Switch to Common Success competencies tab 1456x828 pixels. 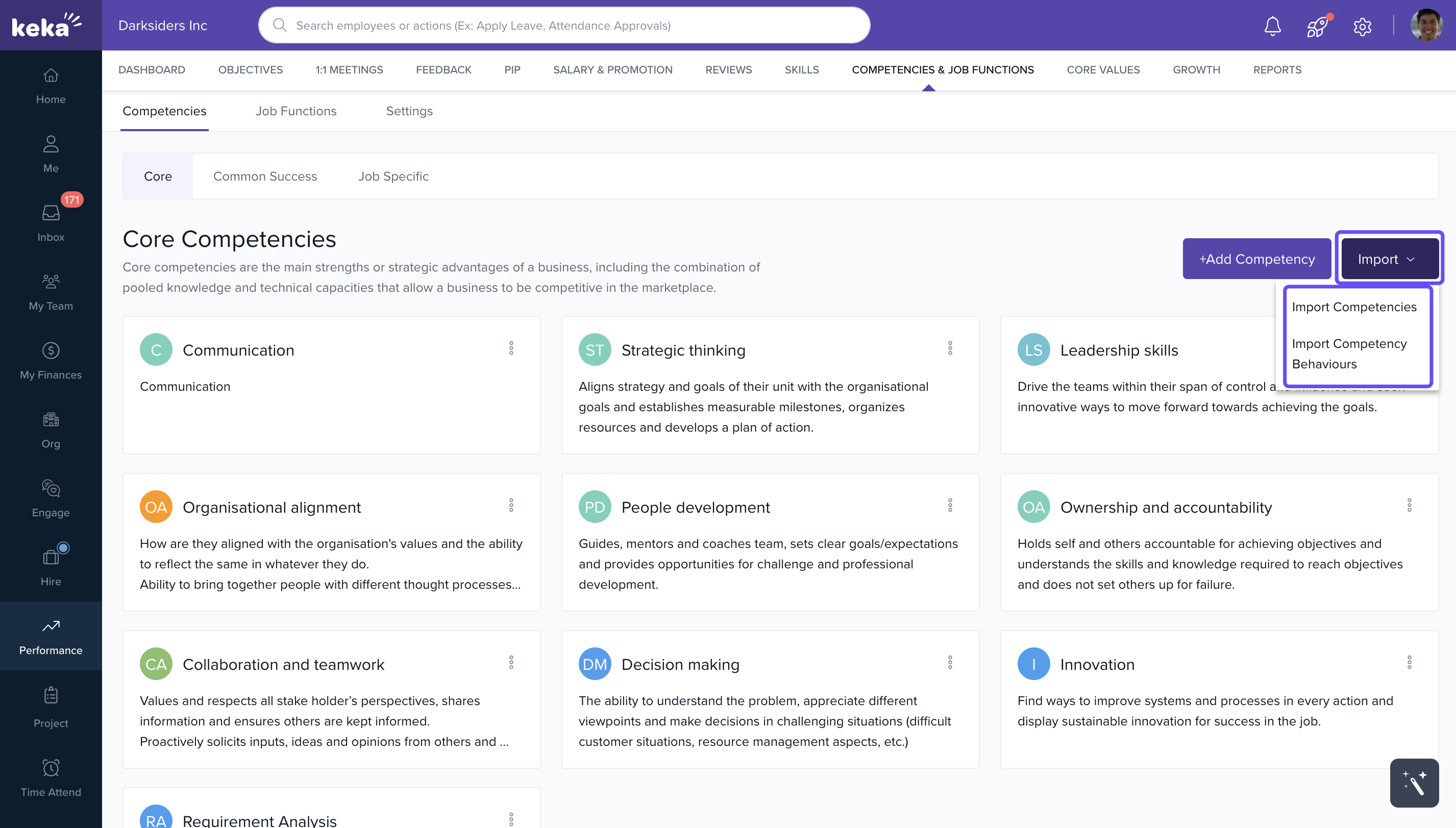pos(265,177)
